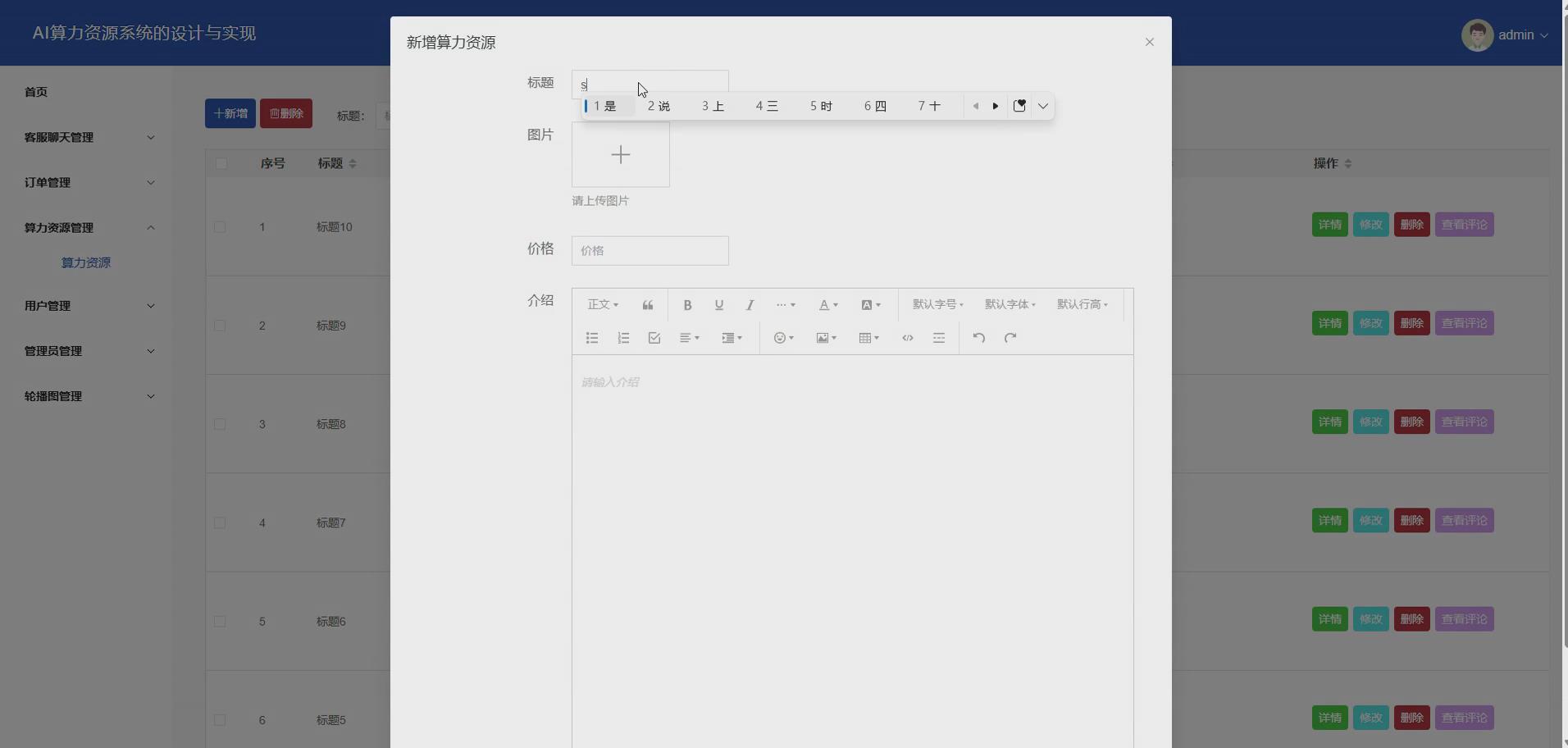Apply italic formatting
Screen dimensions: 1568x748
pos(749,304)
